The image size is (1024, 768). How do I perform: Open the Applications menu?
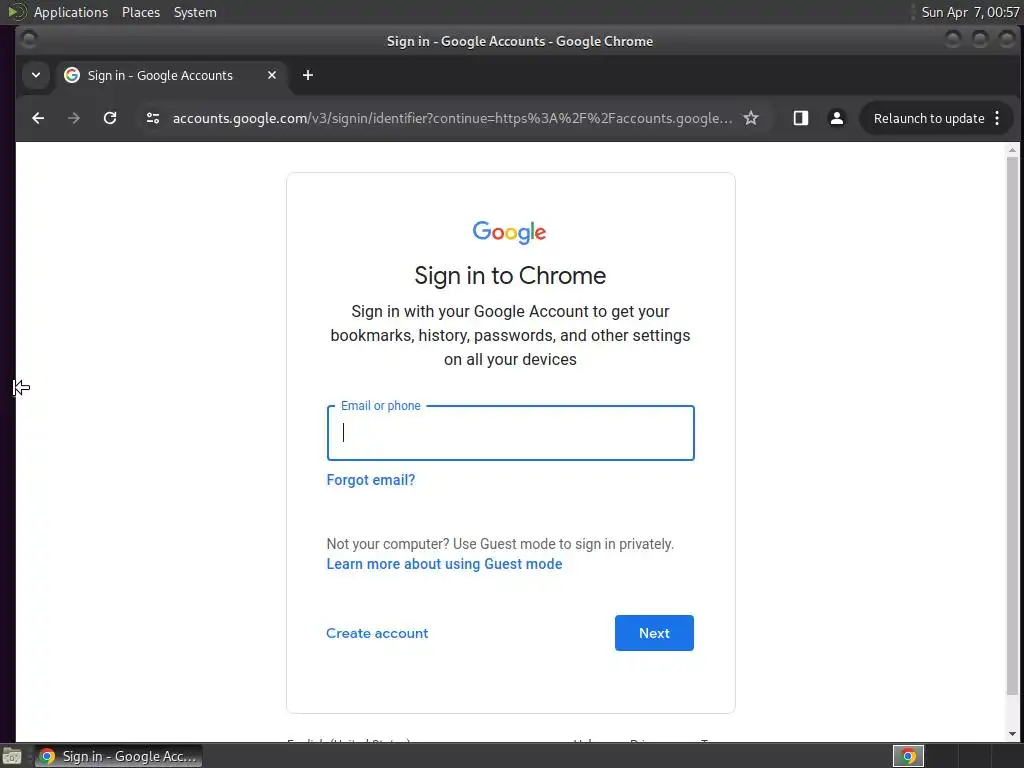pyautogui.click(x=71, y=12)
